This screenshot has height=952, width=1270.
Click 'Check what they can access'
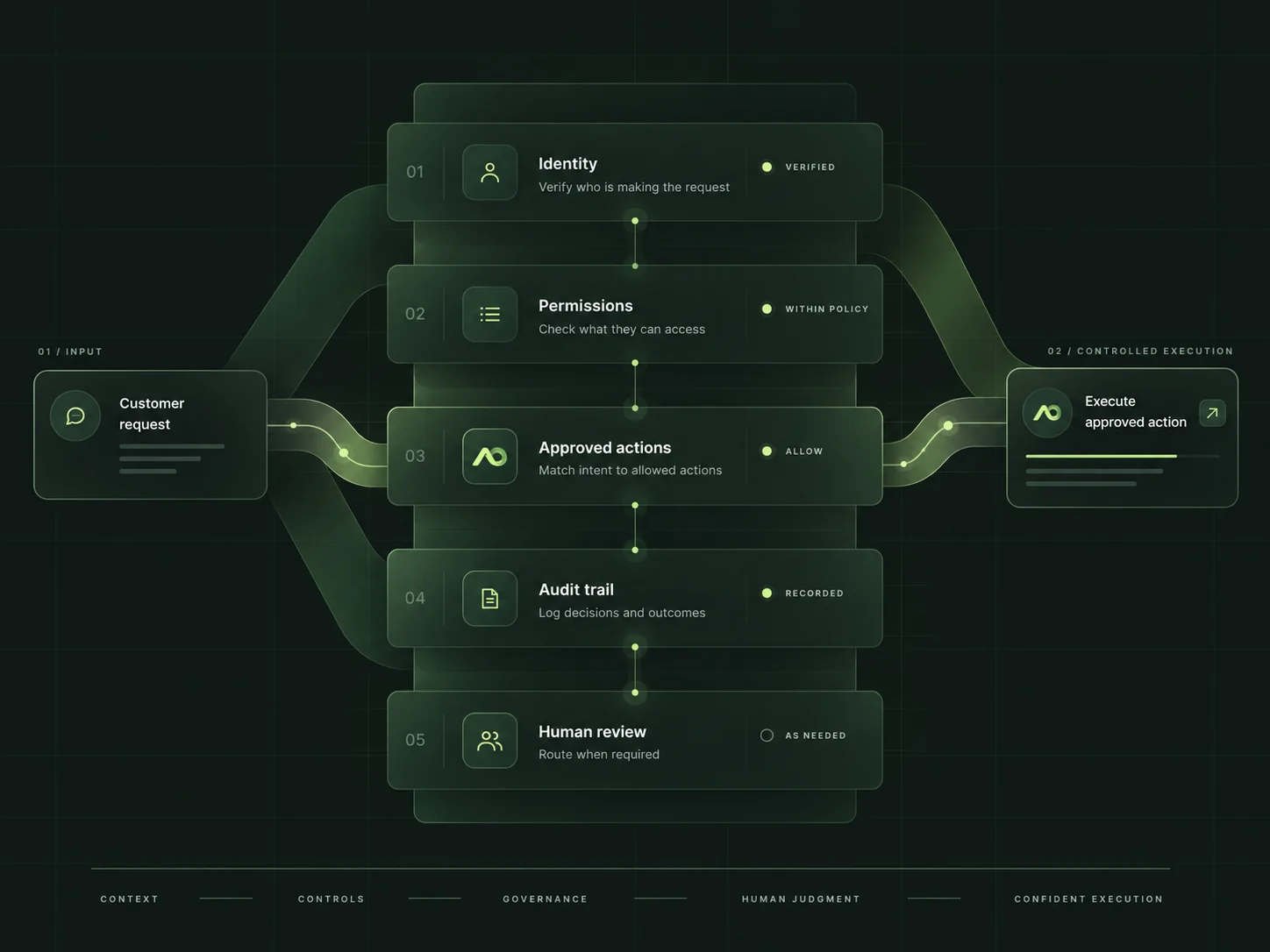coord(622,329)
